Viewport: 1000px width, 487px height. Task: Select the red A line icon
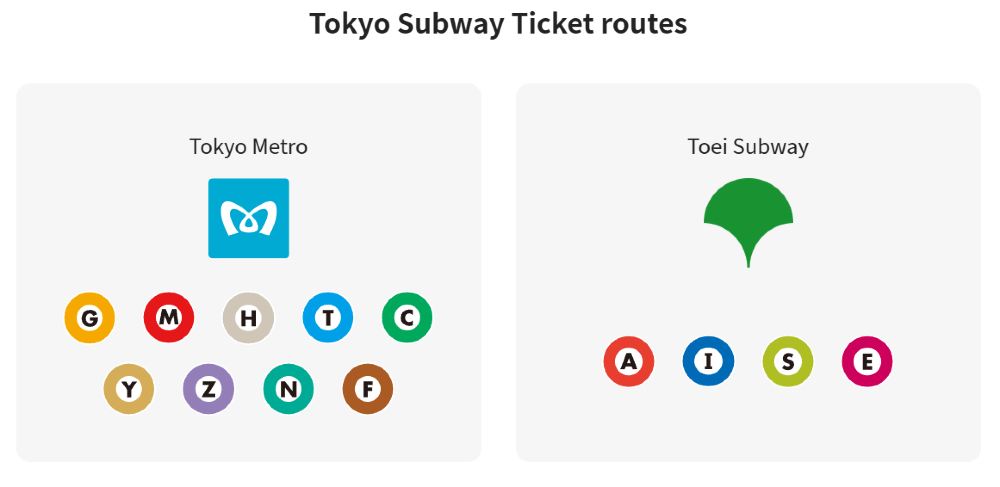[x=629, y=362]
